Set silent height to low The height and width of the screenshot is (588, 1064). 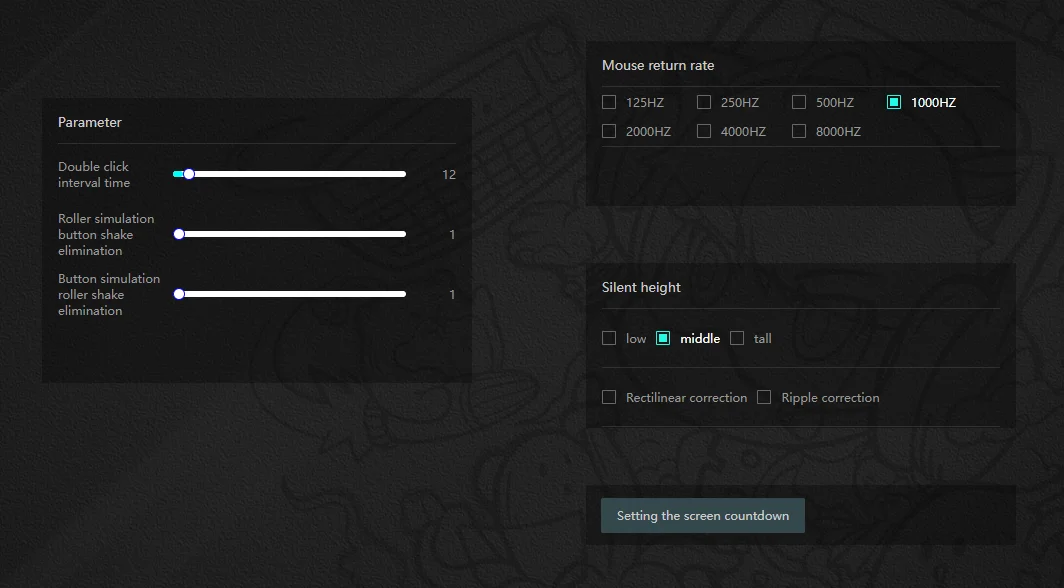click(x=609, y=338)
